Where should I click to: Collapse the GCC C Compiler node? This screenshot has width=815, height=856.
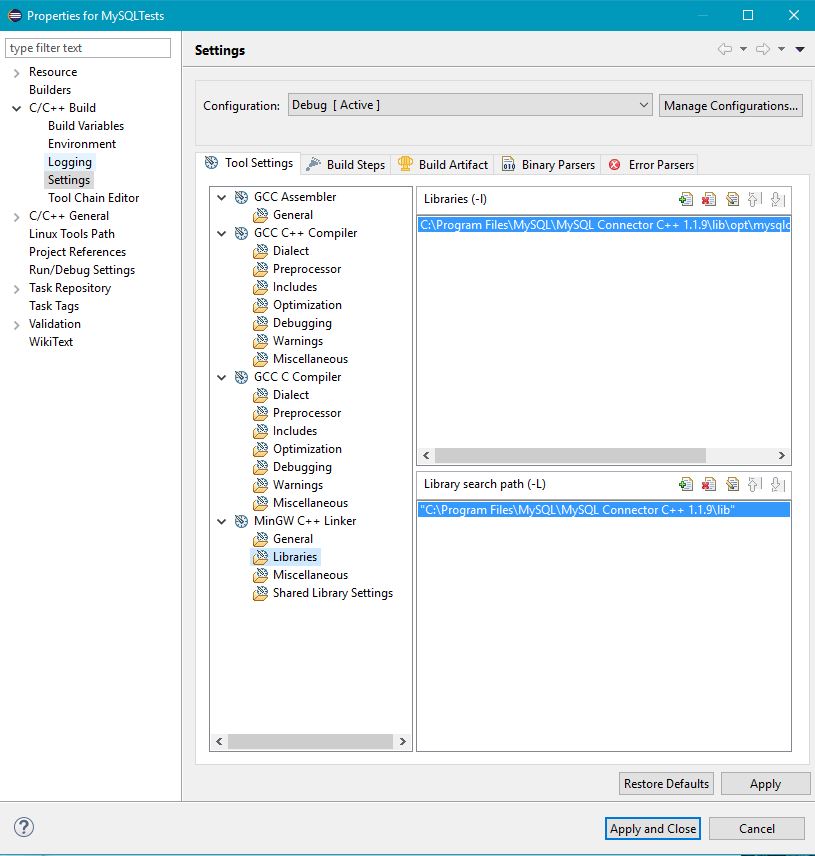(x=222, y=377)
